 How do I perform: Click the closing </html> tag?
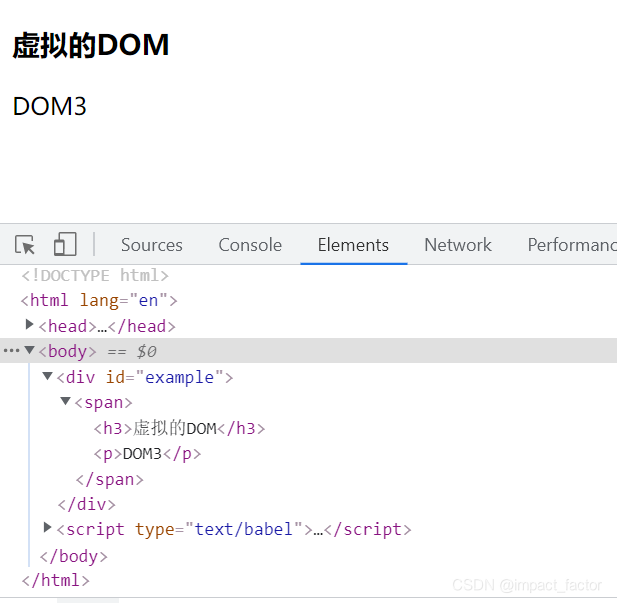pos(55,581)
